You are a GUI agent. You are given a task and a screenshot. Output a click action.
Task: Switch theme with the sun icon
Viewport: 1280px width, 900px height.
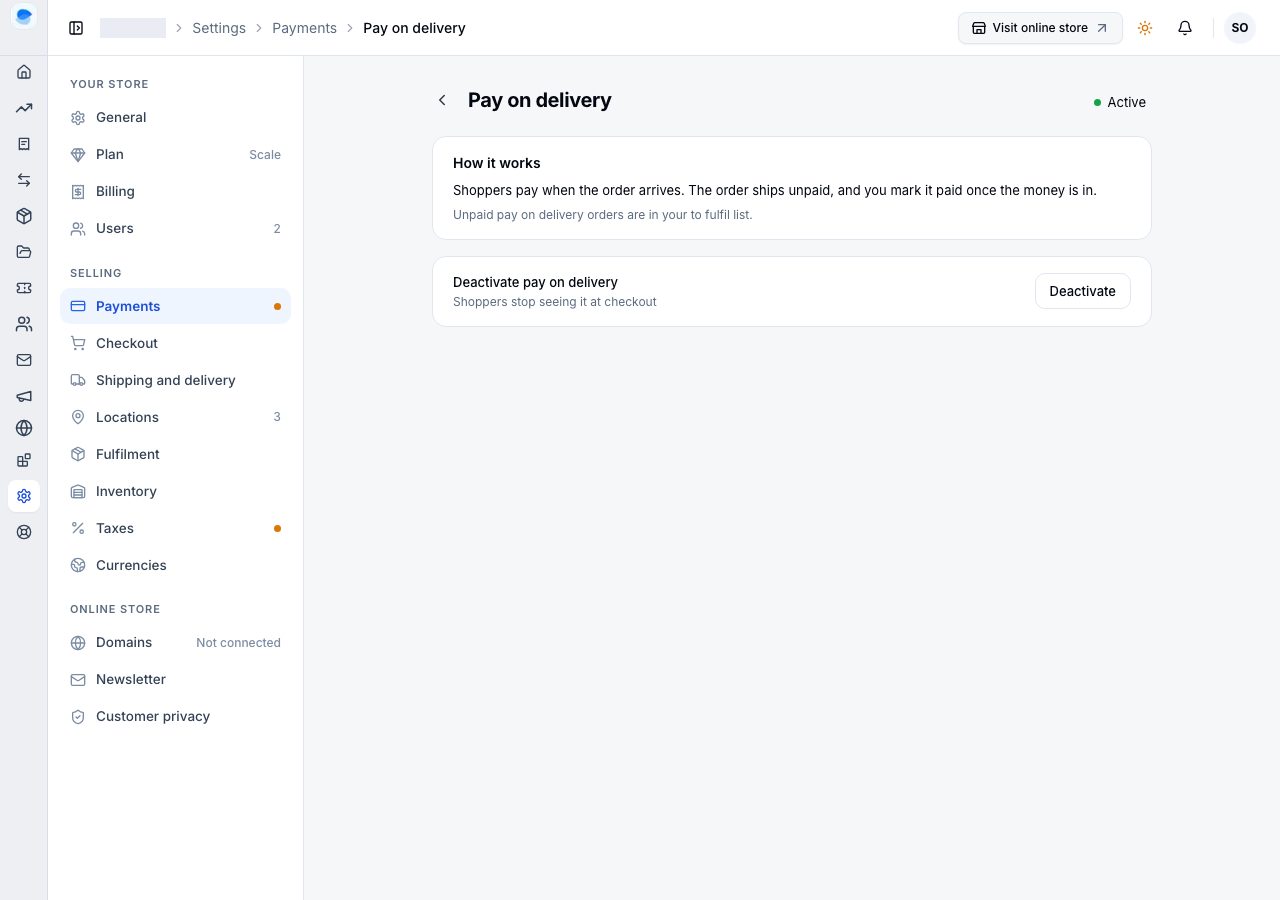[1145, 28]
